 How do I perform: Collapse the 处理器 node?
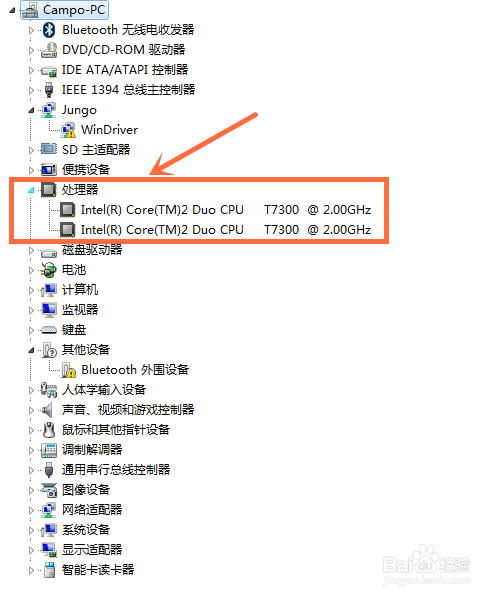click(31, 190)
